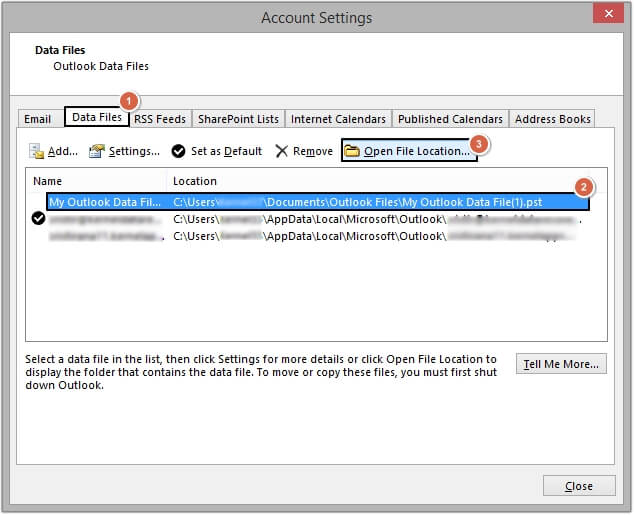Click the Set as Default label
The width and height of the screenshot is (634, 515).
pyautogui.click(x=226, y=151)
